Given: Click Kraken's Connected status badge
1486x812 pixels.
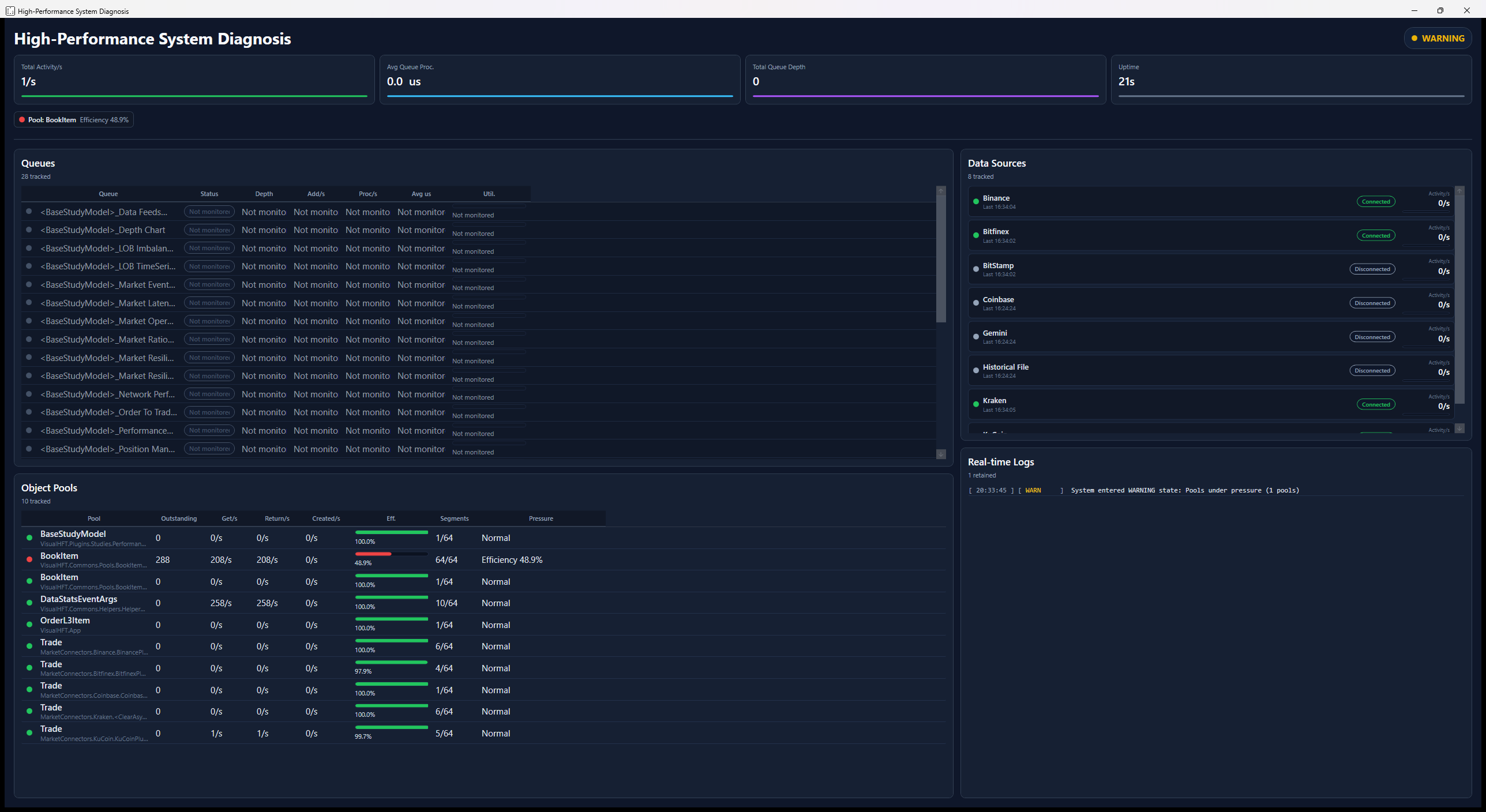Looking at the screenshot, I should pos(1376,404).
